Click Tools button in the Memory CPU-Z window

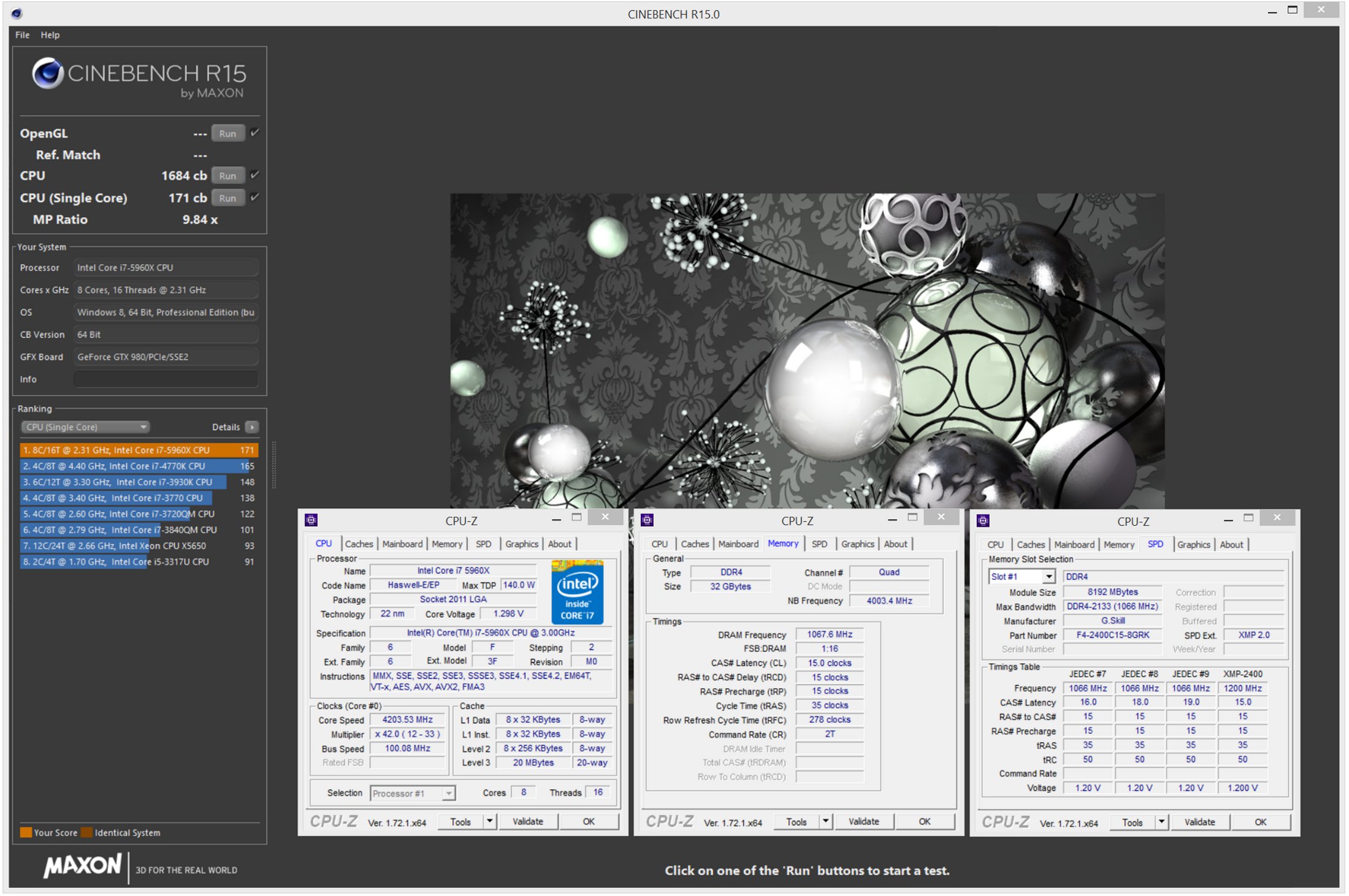[797, 822]
